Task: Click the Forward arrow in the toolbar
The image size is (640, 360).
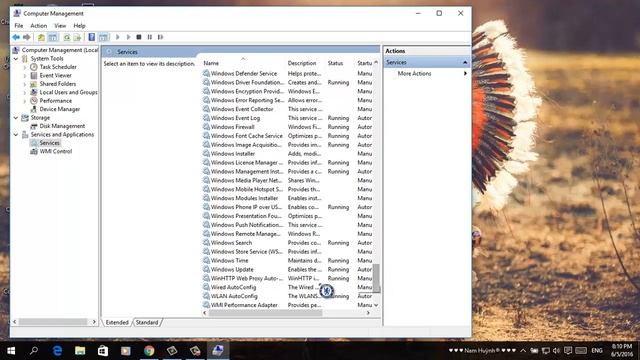Action: coord(27,37)
